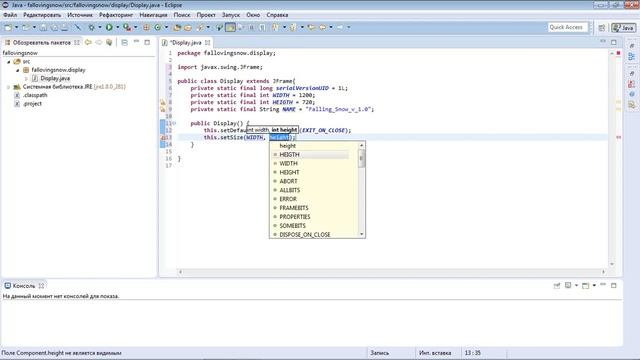Click the Search flashlight toolbar icon

click(200, 27)
